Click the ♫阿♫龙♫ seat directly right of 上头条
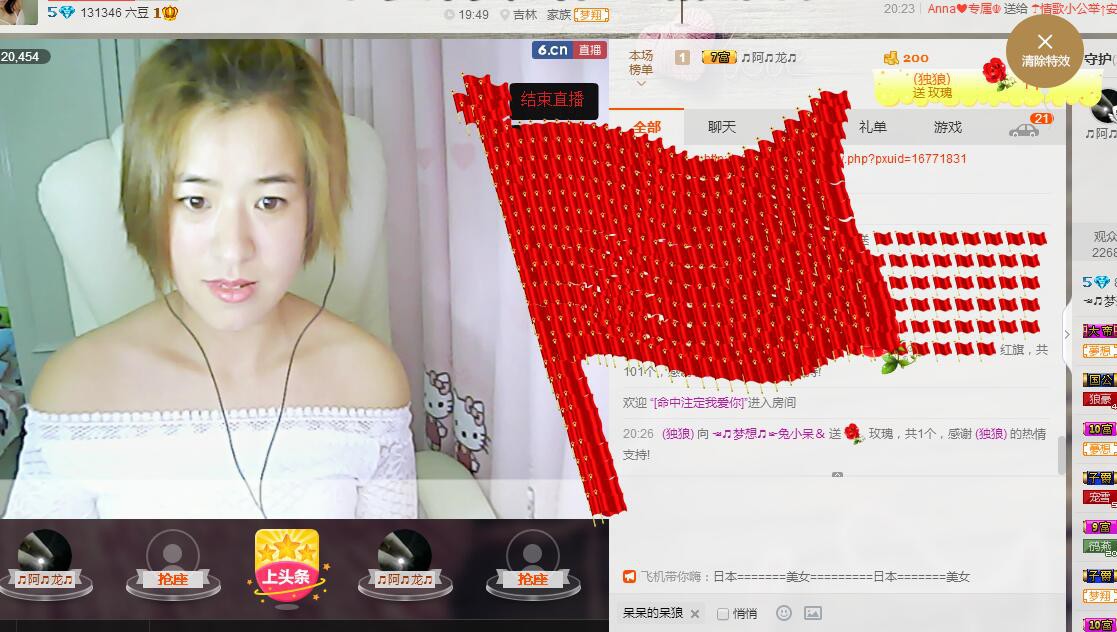The image size is (1117, 632). click(x=405, y=566)
